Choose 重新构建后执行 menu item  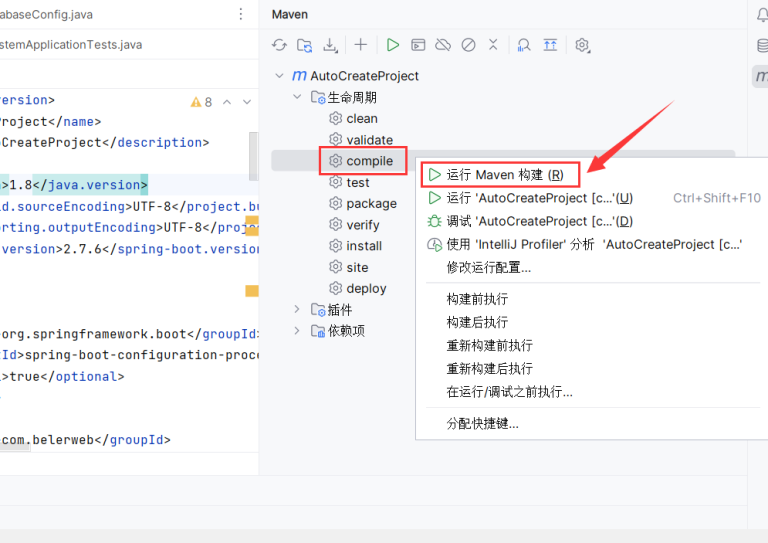coord(593,369)
